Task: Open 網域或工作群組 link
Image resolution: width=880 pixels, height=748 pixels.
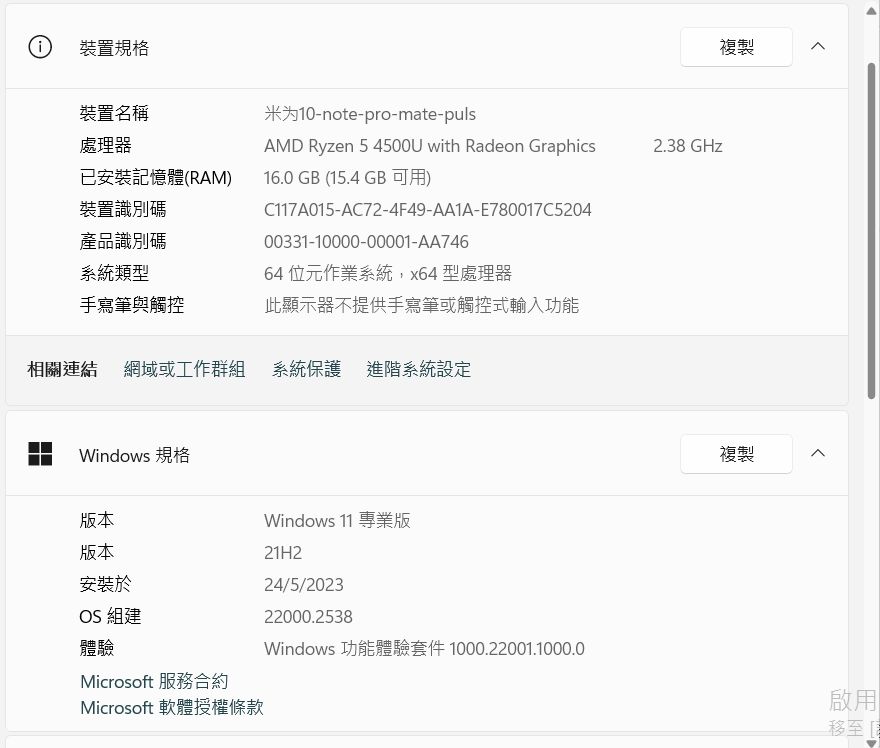Action: pos(184,369)
